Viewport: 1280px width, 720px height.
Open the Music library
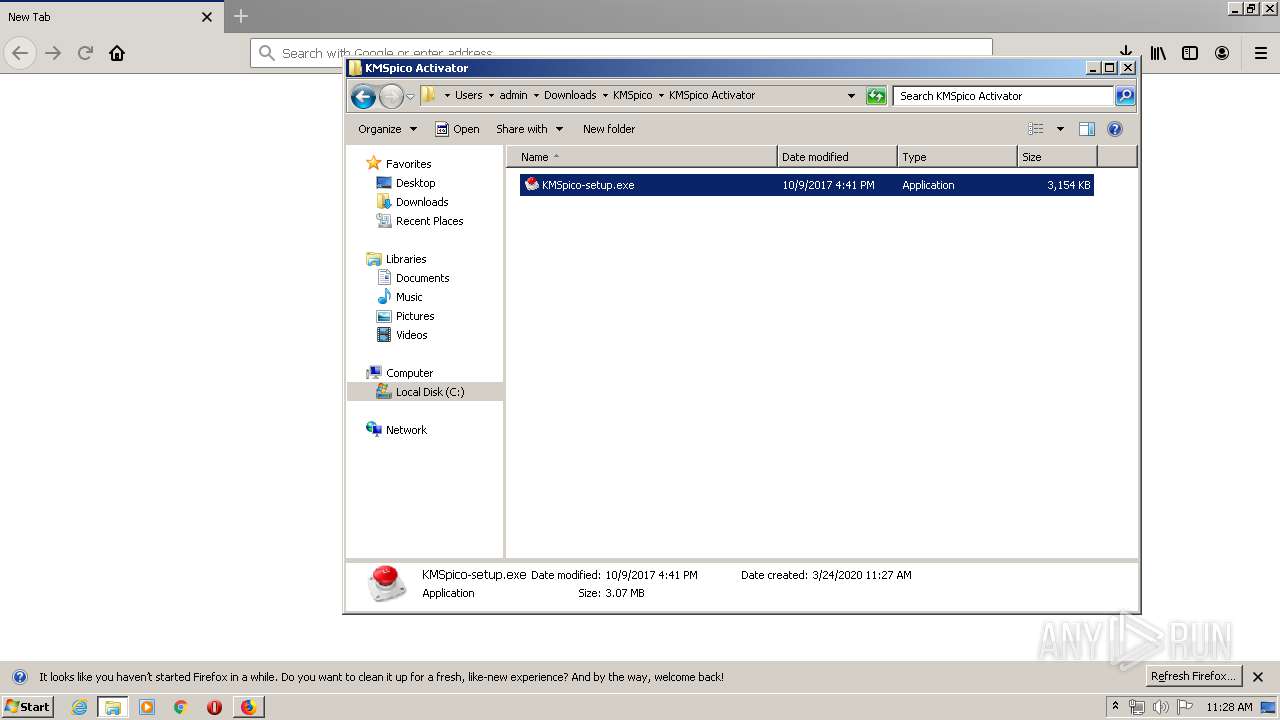pyautogui.click(x=400, y=297)
